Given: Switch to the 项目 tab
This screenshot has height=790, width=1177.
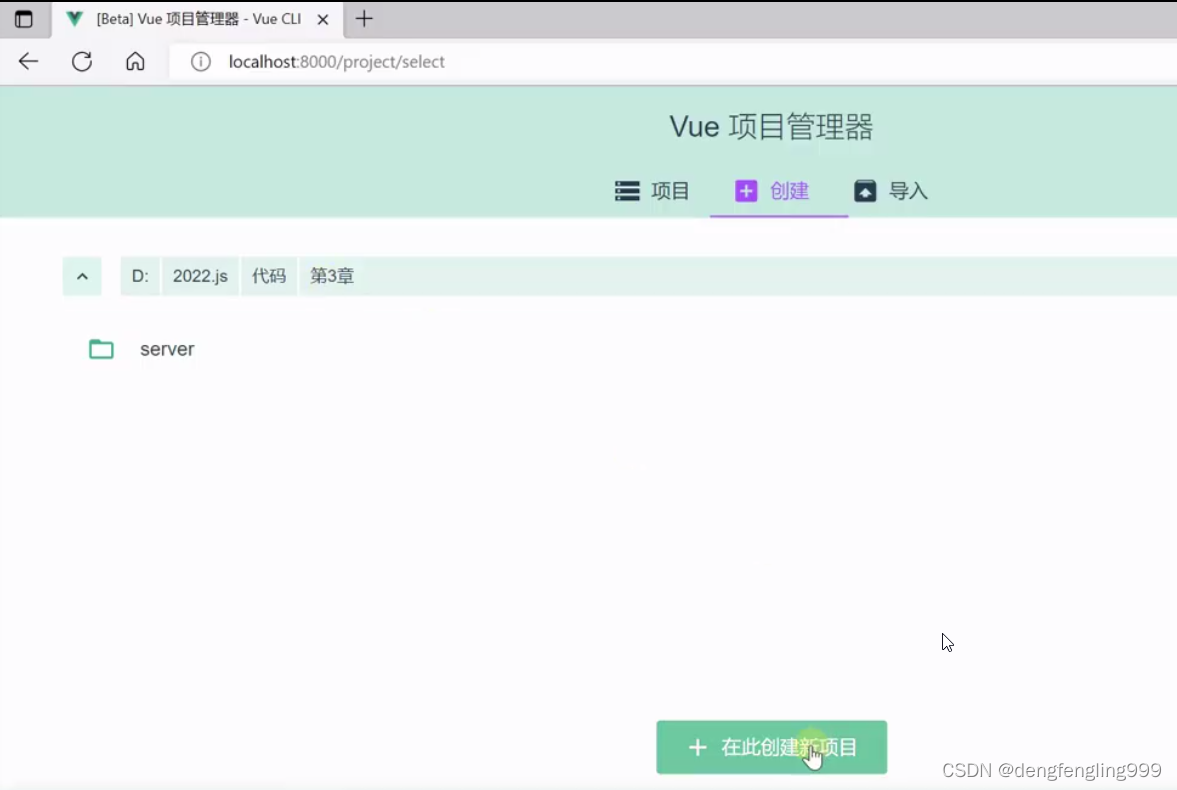Looking at the screenshot, I should (x=652, y=191).
